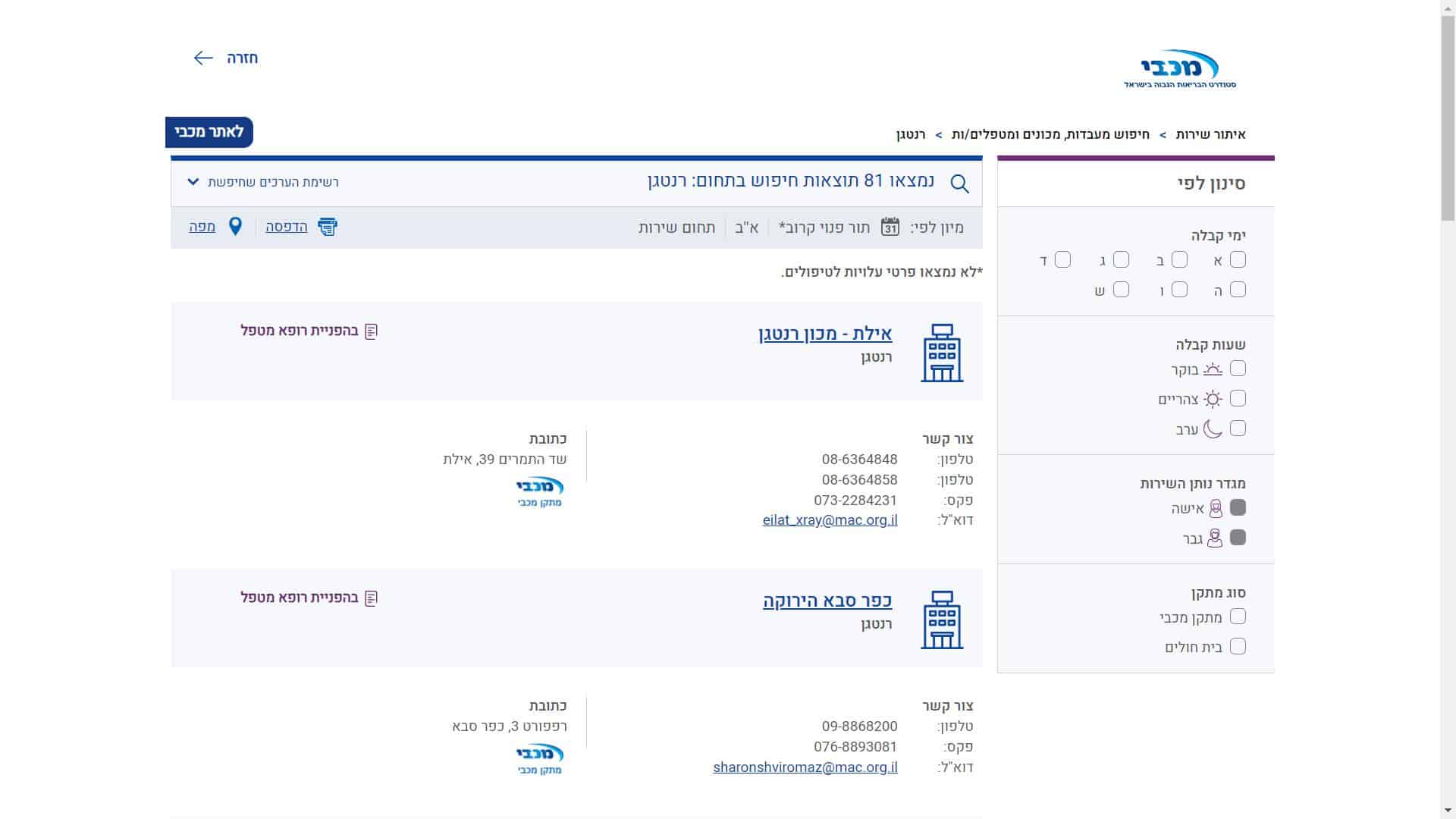The width and height of the screenshot is (1456, 819).
Task: Select the בית חולים hospital checkbox
Action: (1238, 647)
